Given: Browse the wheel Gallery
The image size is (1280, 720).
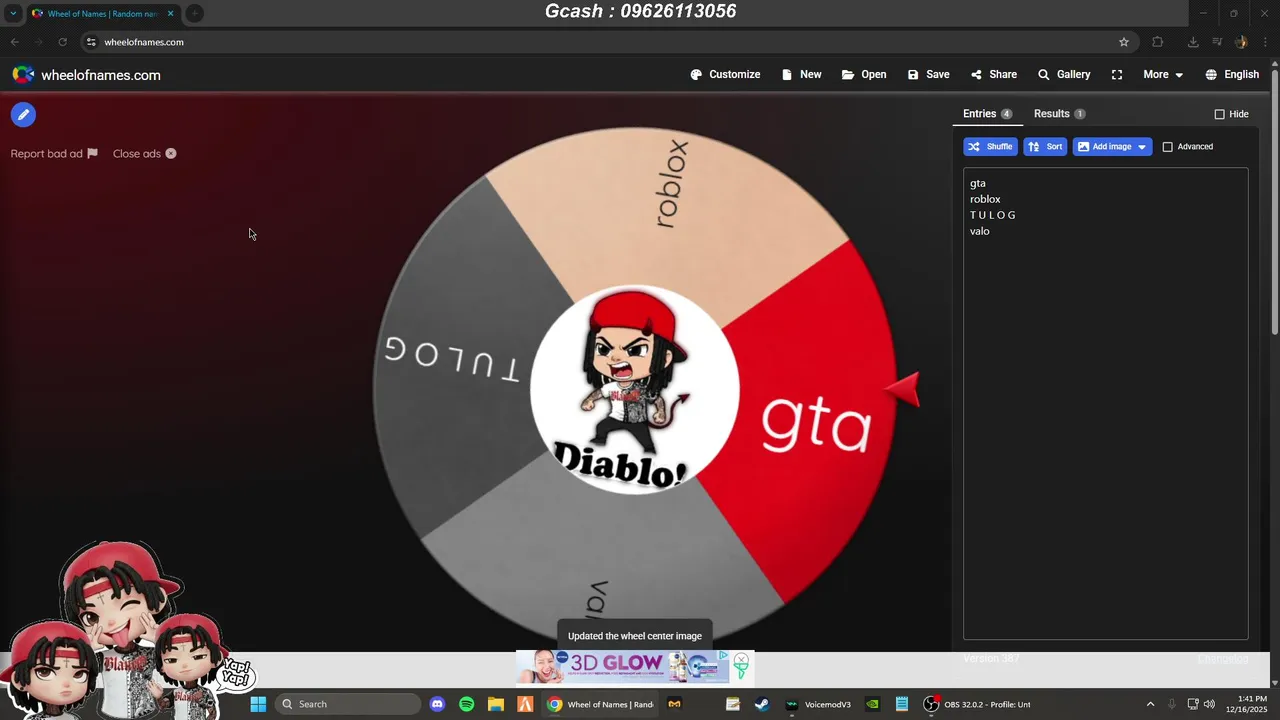Looking at the screenshot, I should [x=1064, y=75].
